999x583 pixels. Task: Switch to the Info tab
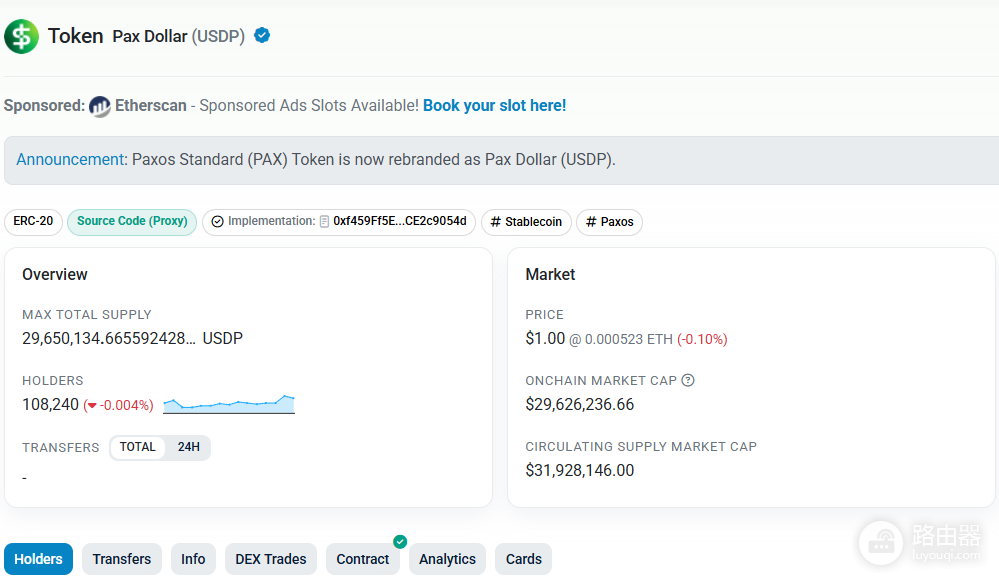(193, 559)
